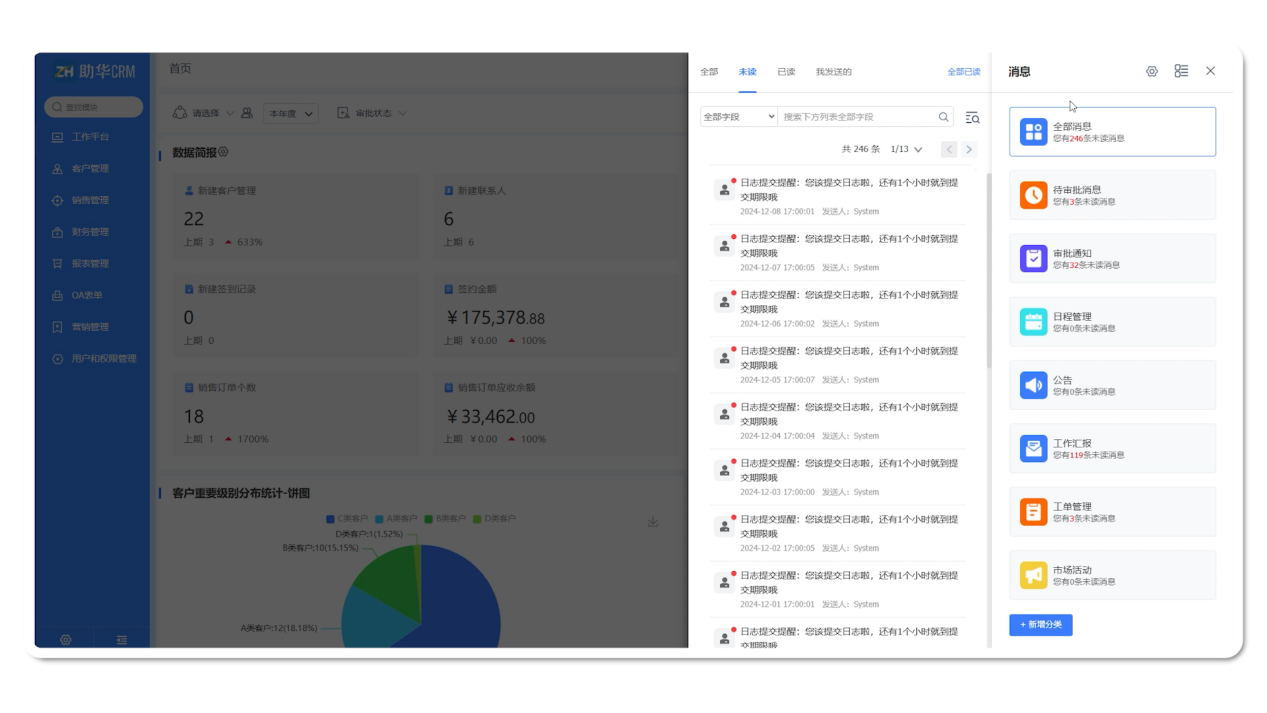
Task: Open the 审批通知 category
Action: (x=1112, y=259)
